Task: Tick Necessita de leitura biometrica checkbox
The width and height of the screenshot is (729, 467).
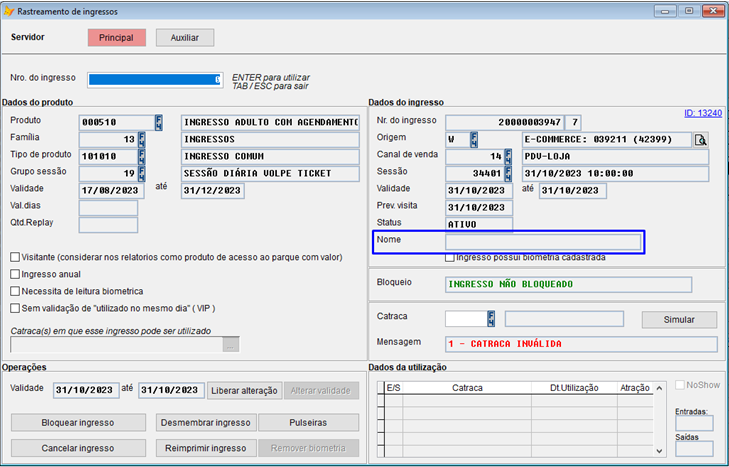Action: [x=15, y=291]
